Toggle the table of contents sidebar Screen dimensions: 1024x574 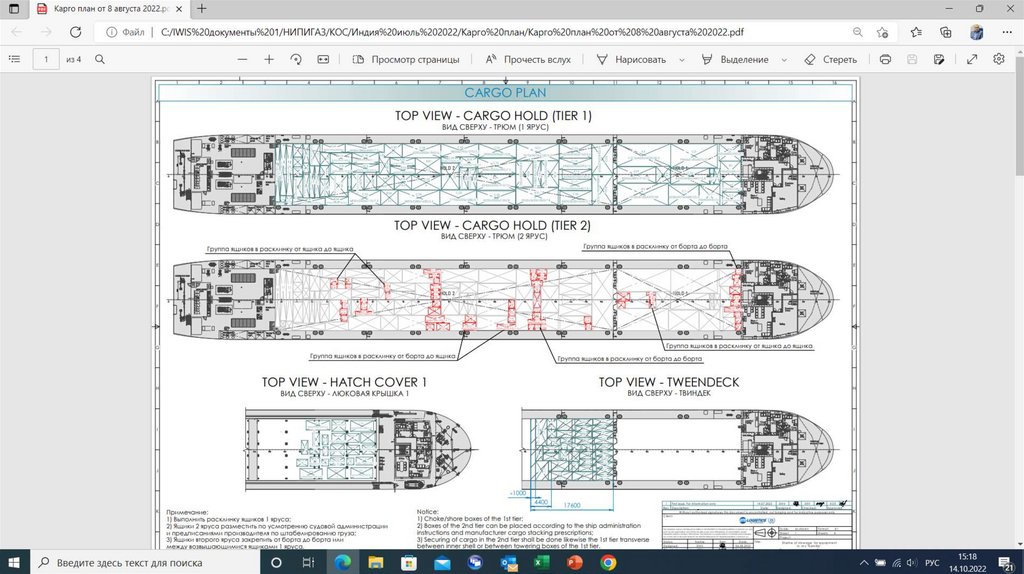point(14,59)
